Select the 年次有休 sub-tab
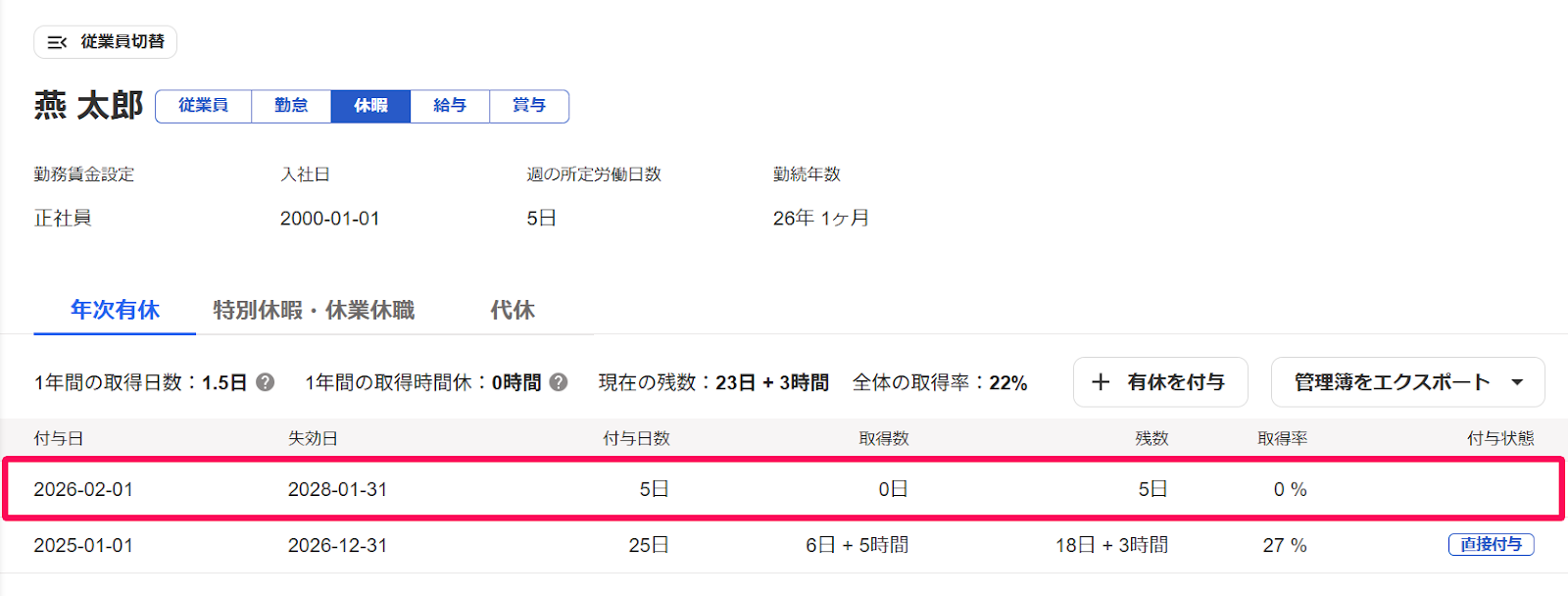This screenshot has width=1568, height=596. (x=115, y=311)
